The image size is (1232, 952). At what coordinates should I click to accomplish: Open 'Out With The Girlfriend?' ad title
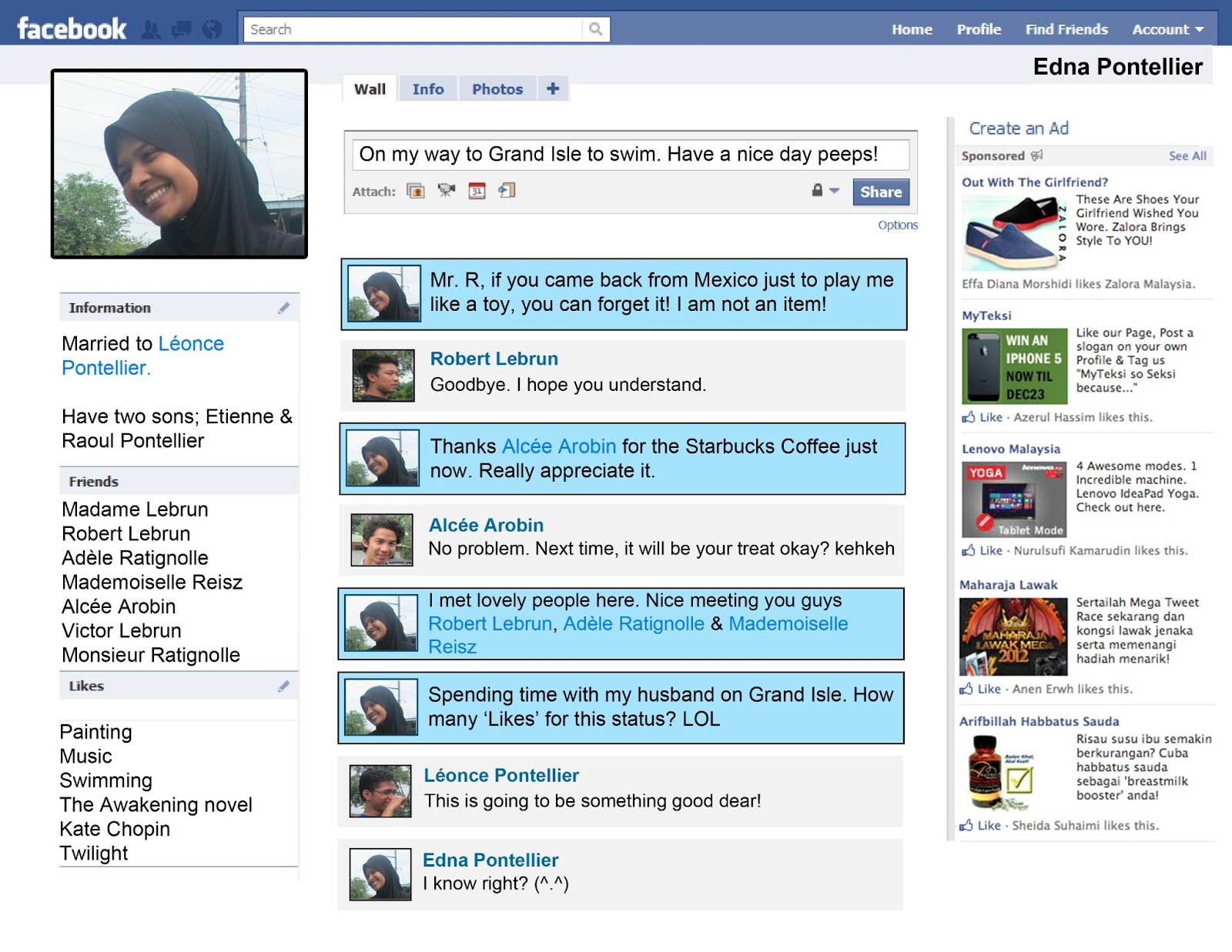(x=1035, y=182)
